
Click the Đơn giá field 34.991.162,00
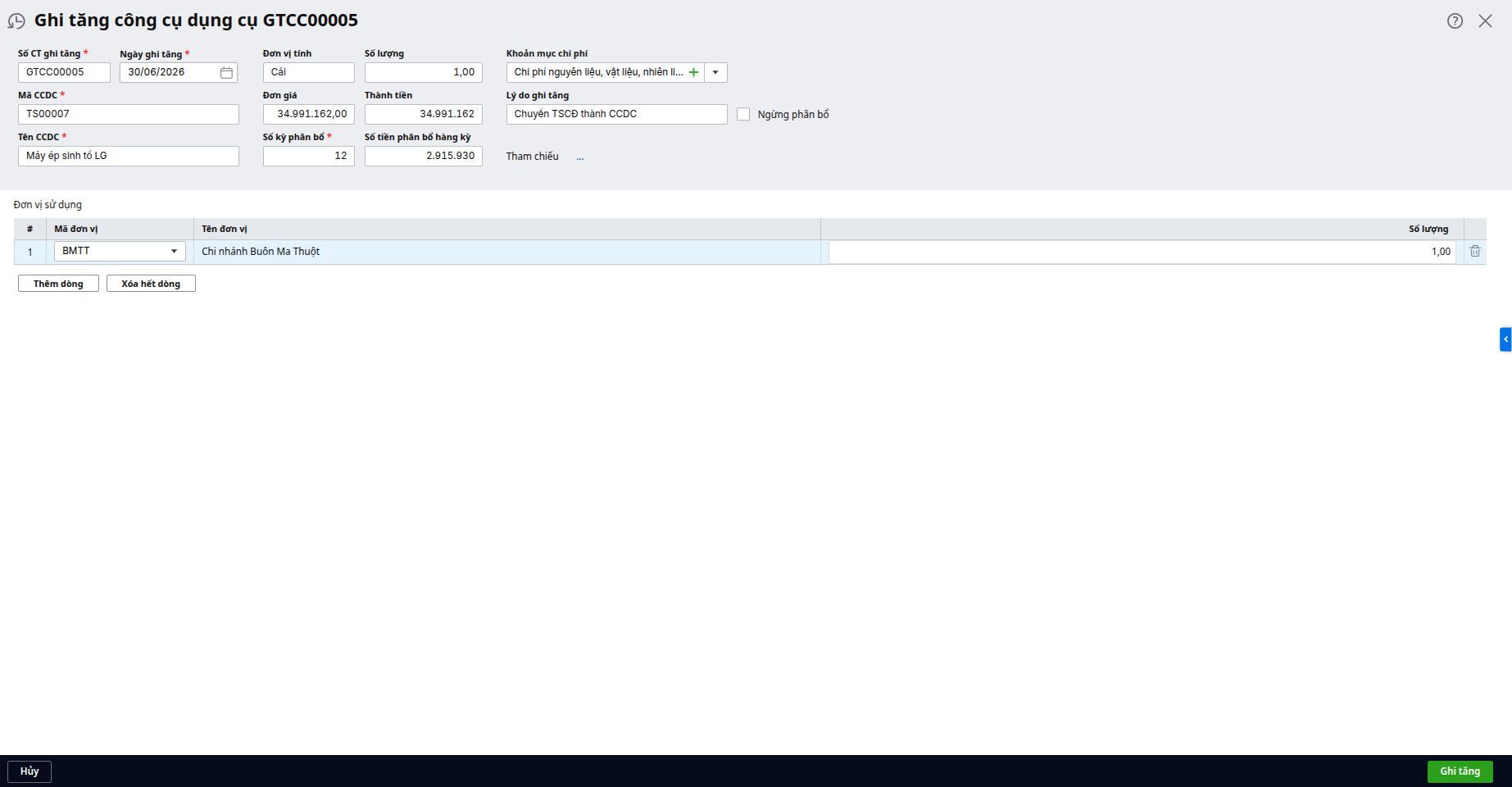[x=308, y=114]
